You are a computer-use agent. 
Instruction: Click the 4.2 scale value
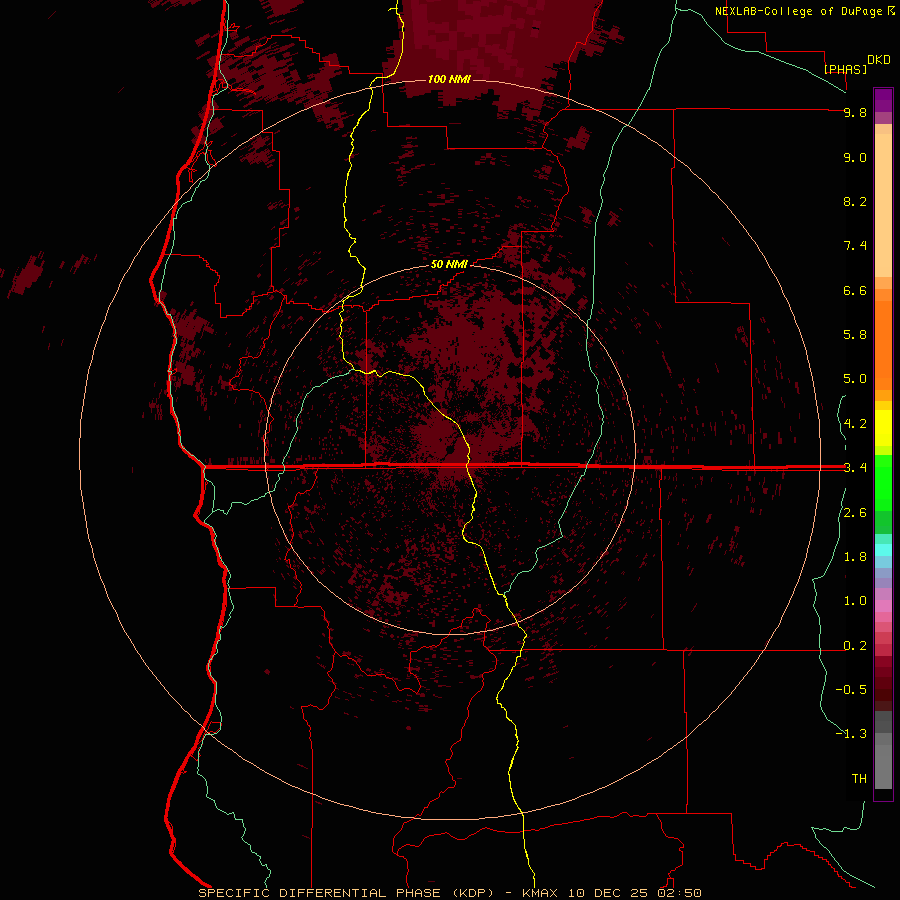pos(855,424)
